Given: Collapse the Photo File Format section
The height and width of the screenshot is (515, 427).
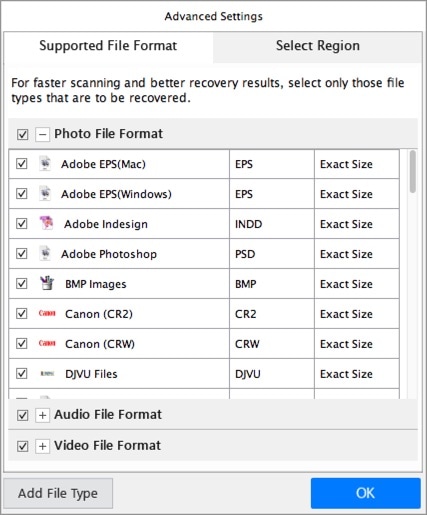Looking at the screenshot, I should click(42, 134).
